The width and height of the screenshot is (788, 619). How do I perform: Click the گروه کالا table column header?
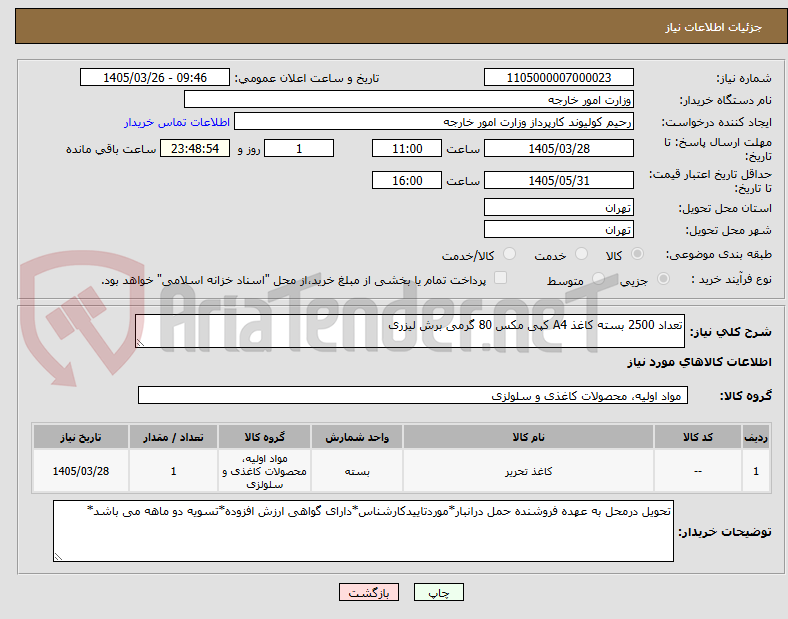click(x=264, y=437)
